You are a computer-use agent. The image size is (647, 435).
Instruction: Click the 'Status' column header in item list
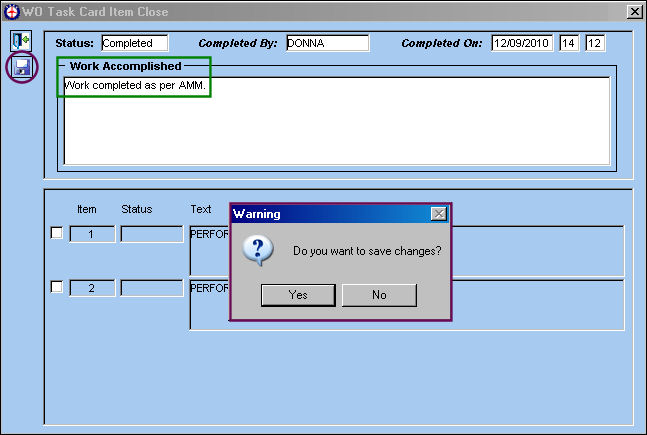point(137,209)
